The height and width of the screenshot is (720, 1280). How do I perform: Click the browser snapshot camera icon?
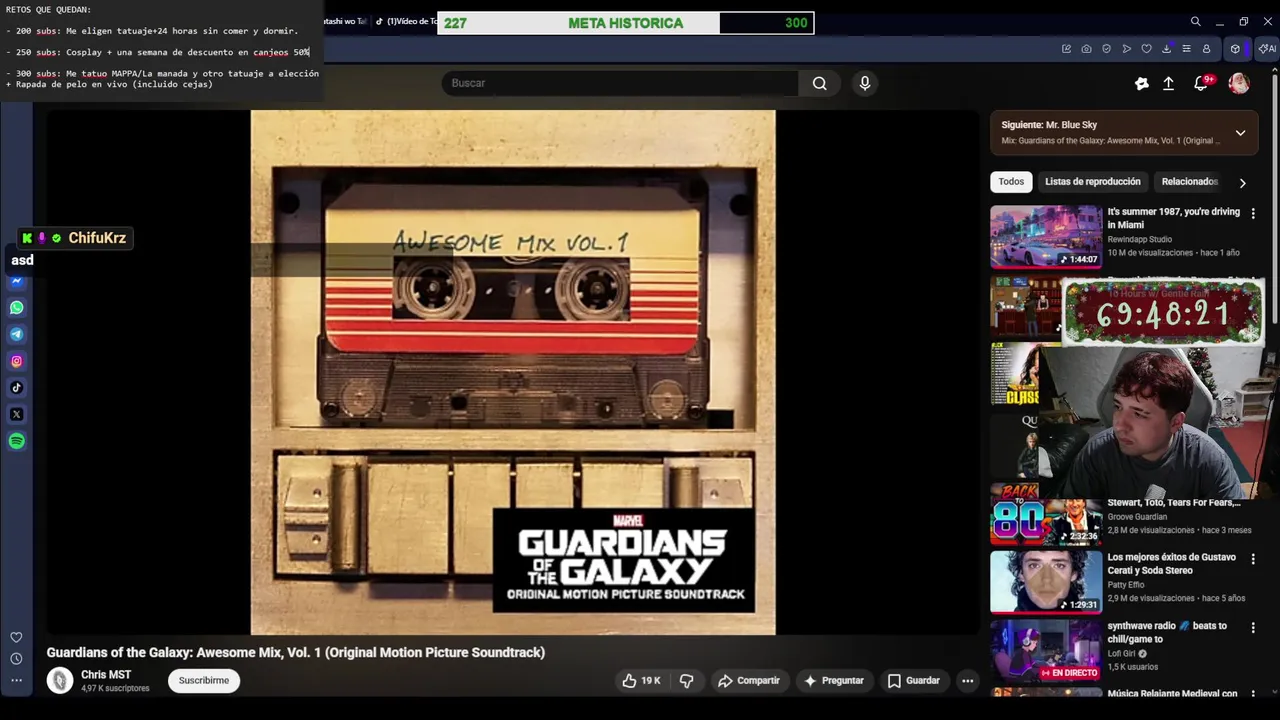click(x=1086, y=49)
